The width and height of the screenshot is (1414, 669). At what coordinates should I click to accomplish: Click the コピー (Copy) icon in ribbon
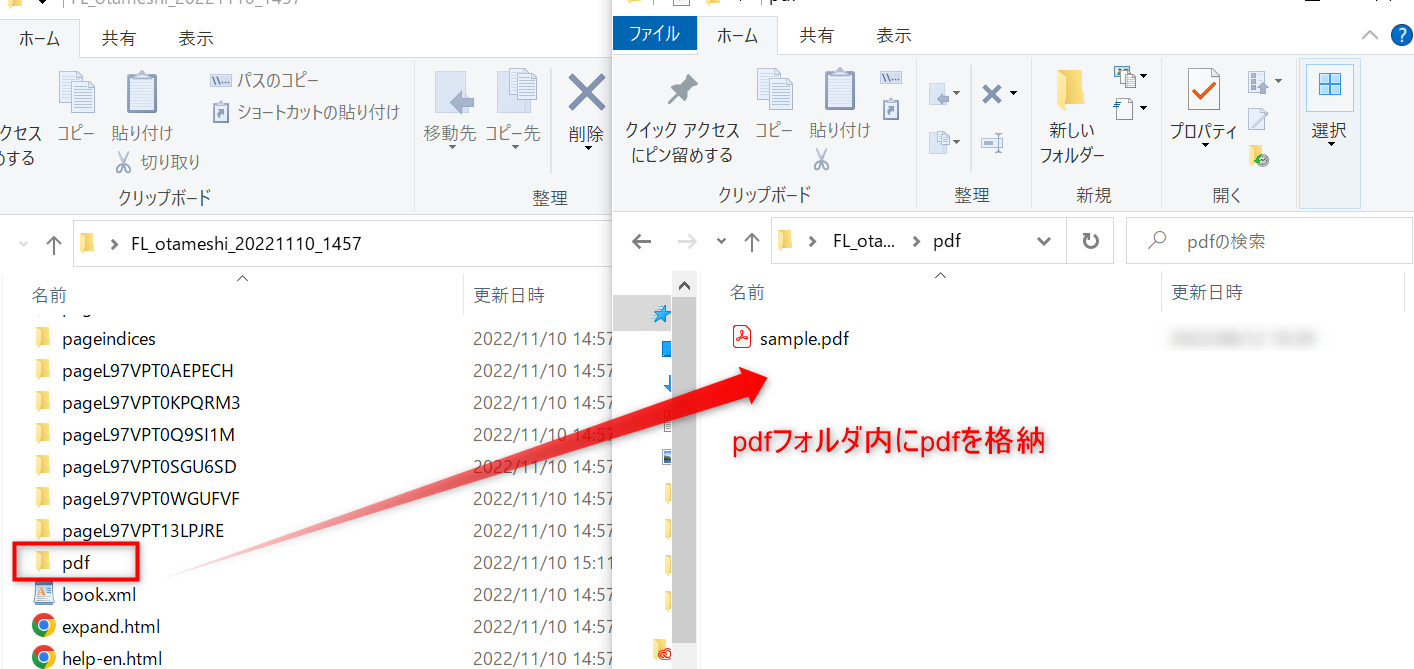[x=775, y=105]
